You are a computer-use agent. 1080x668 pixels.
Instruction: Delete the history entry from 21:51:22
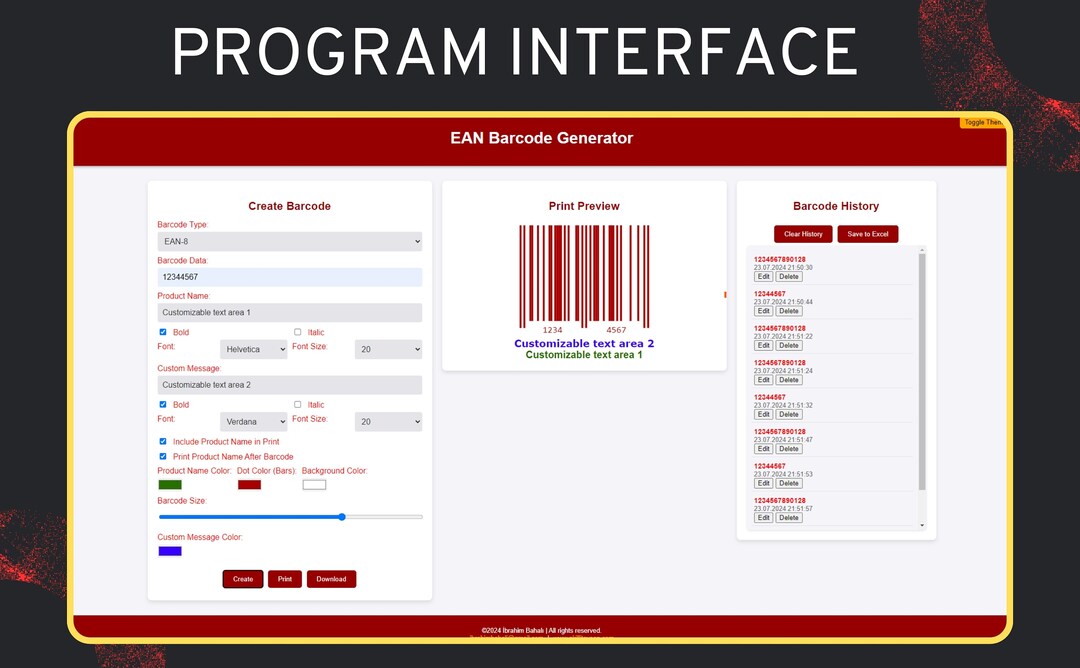tap(789, 346)
